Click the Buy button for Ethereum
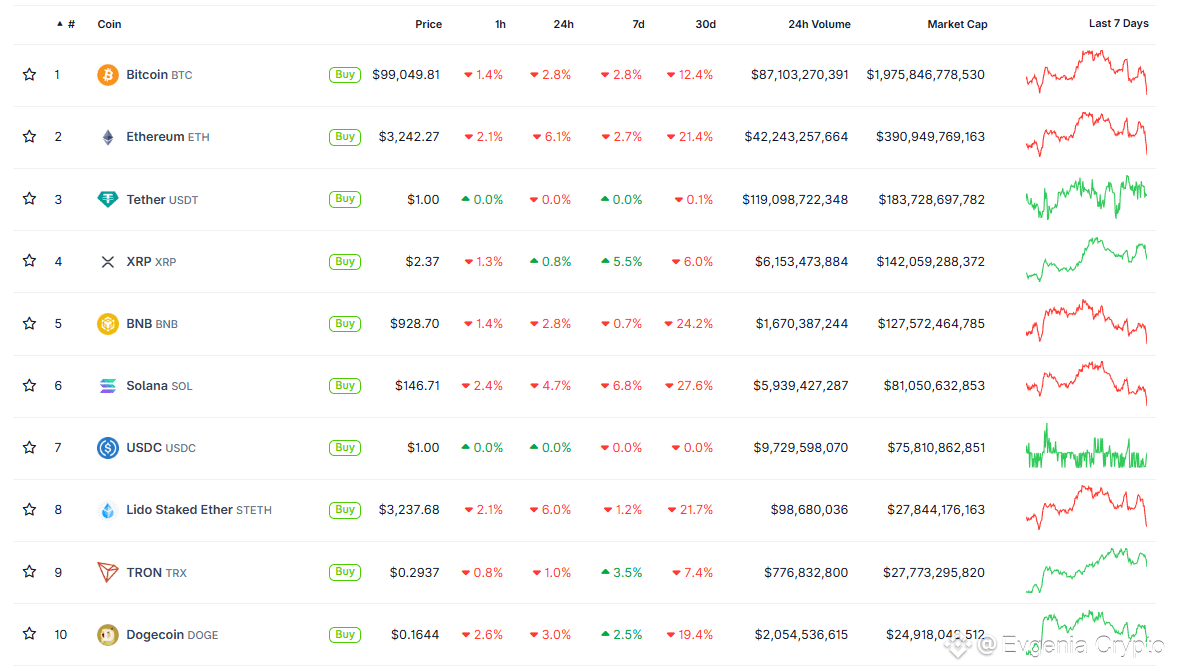 [344, 137]
